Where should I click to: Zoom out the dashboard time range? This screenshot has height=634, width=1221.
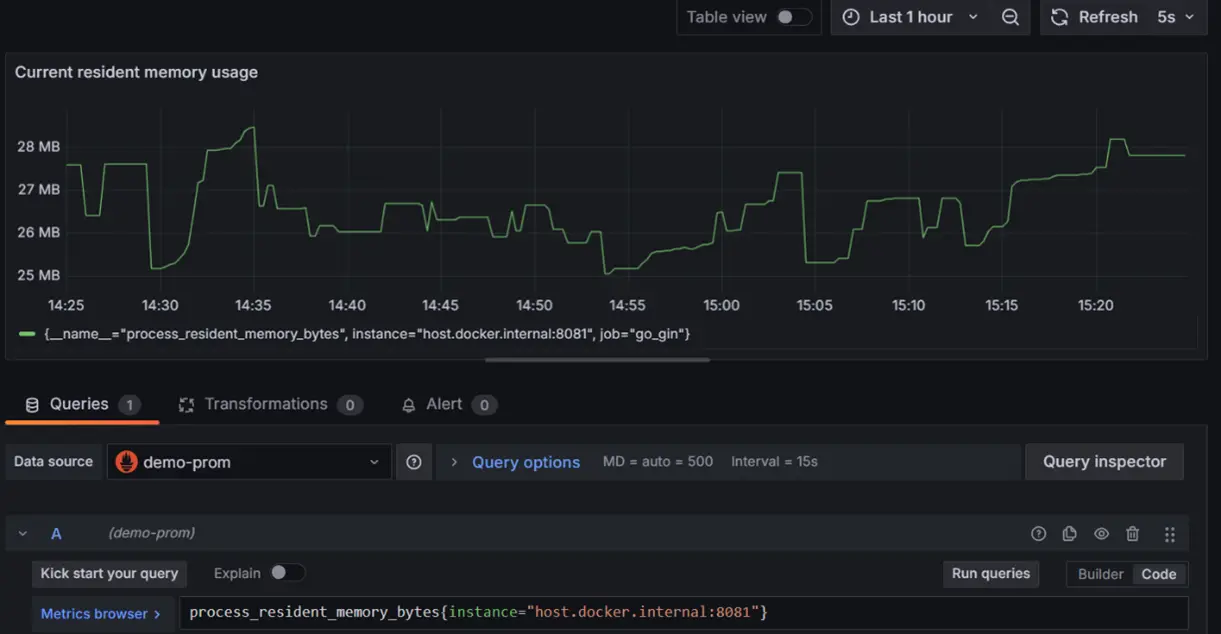1009,17
